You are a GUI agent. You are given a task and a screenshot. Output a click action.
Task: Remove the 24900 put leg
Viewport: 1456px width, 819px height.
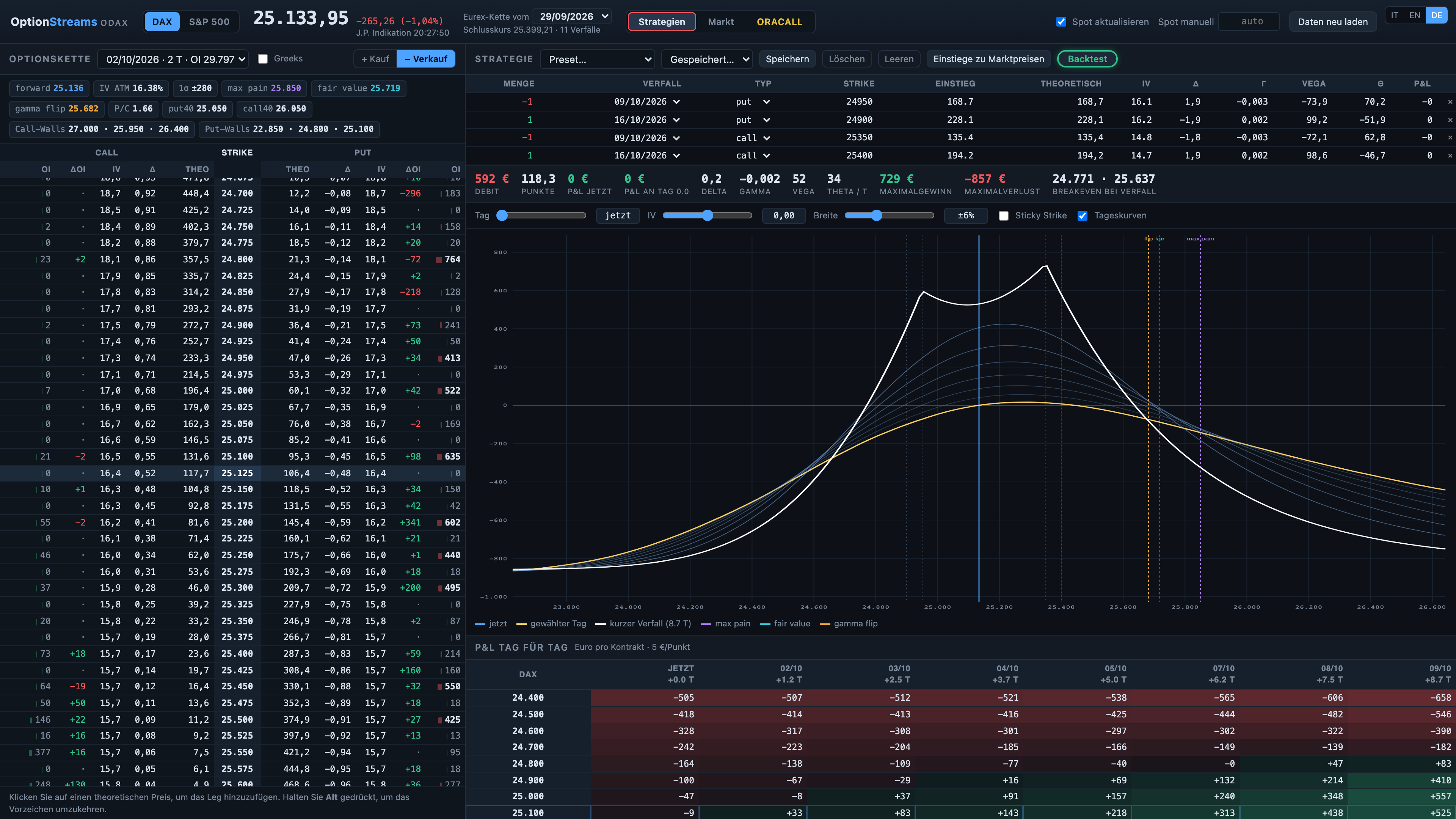1450,120
